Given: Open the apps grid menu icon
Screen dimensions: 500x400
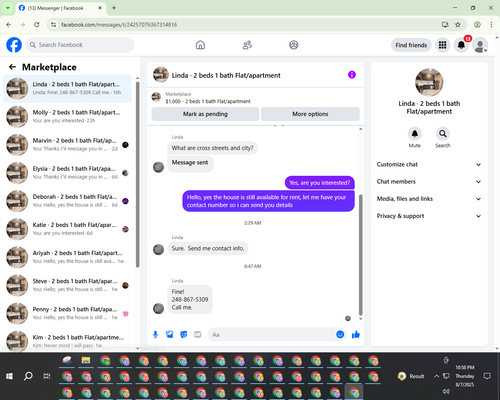Looking at the screenshot, I should click(442, 45).
